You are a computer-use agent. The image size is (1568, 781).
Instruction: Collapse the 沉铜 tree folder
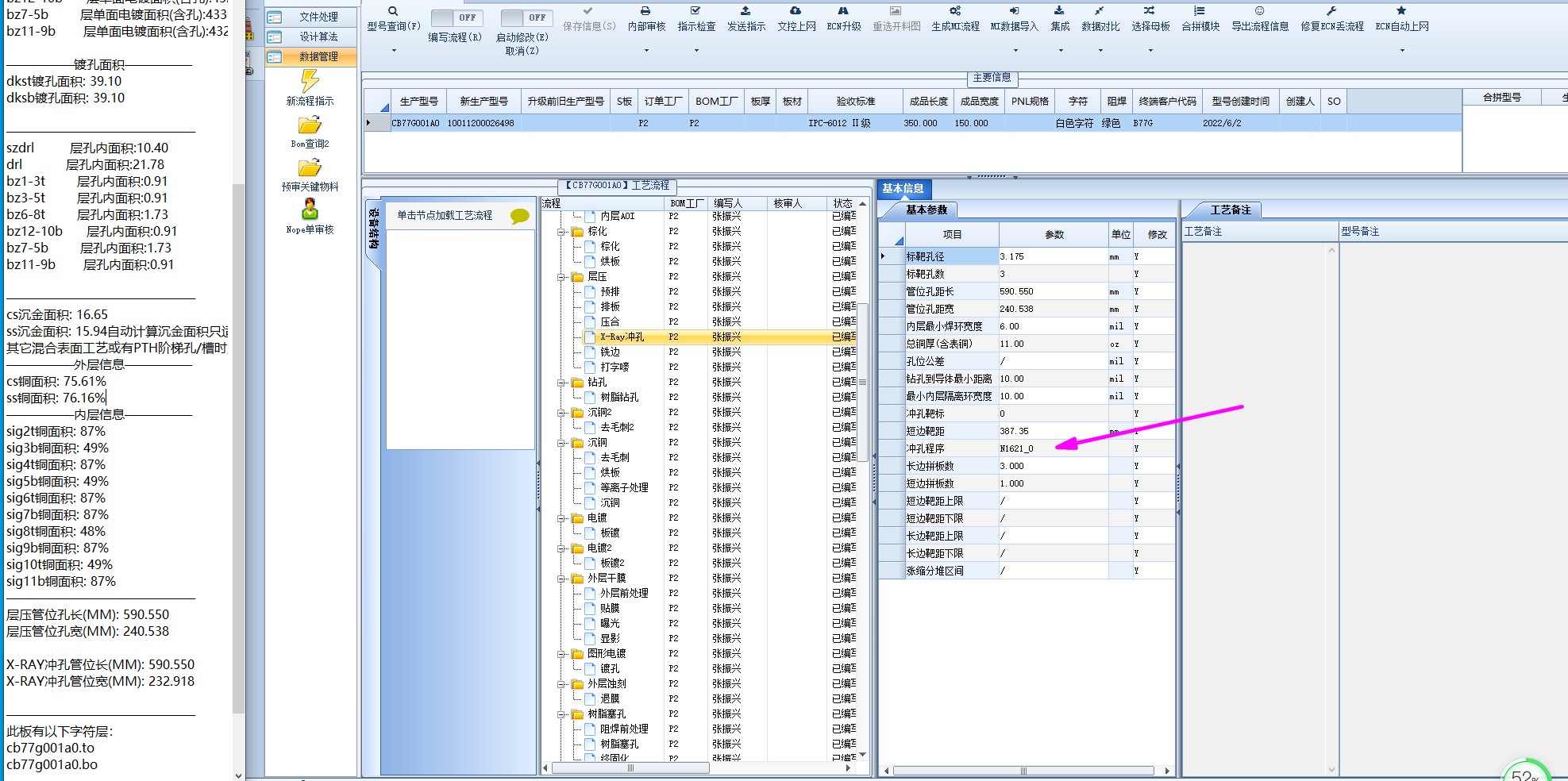[x=561, y=443]
